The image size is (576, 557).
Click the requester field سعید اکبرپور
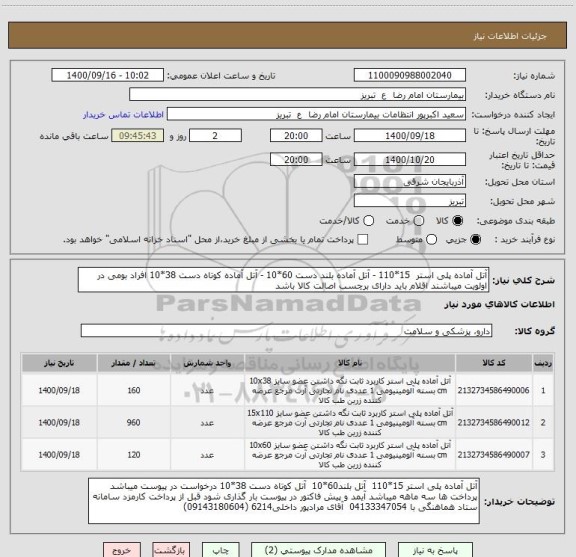tap(316, 115)
